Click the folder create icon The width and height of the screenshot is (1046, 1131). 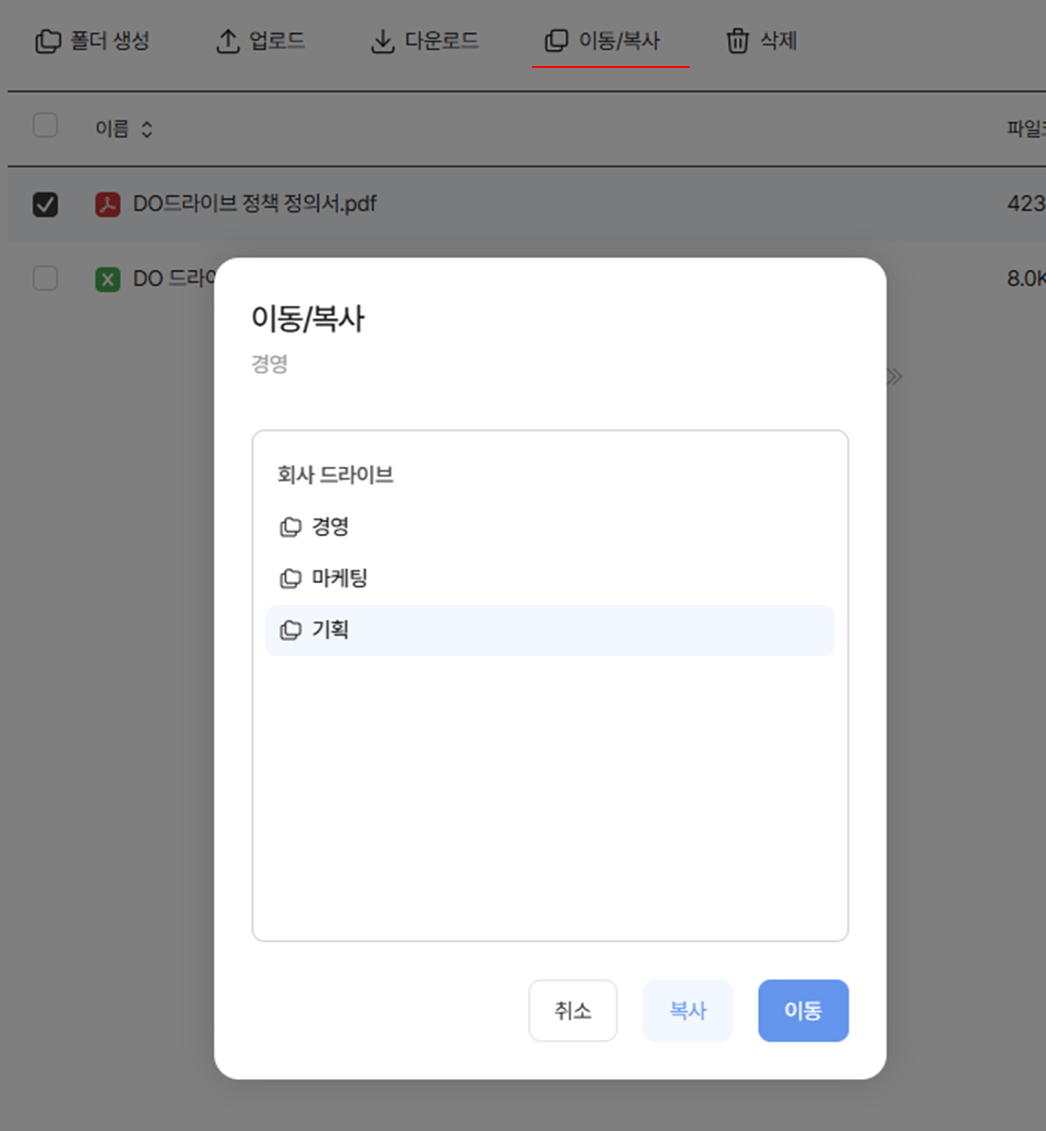click(x=47, y=42)
